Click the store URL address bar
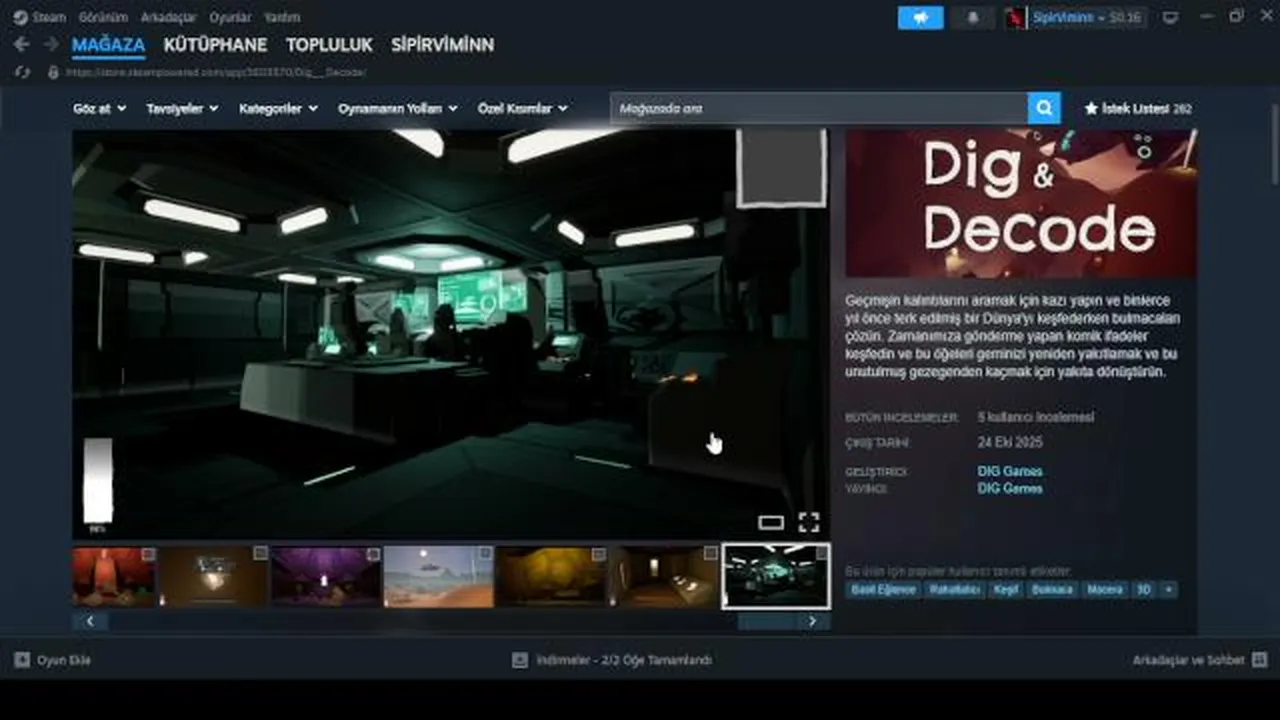 [x=216, y=73]
